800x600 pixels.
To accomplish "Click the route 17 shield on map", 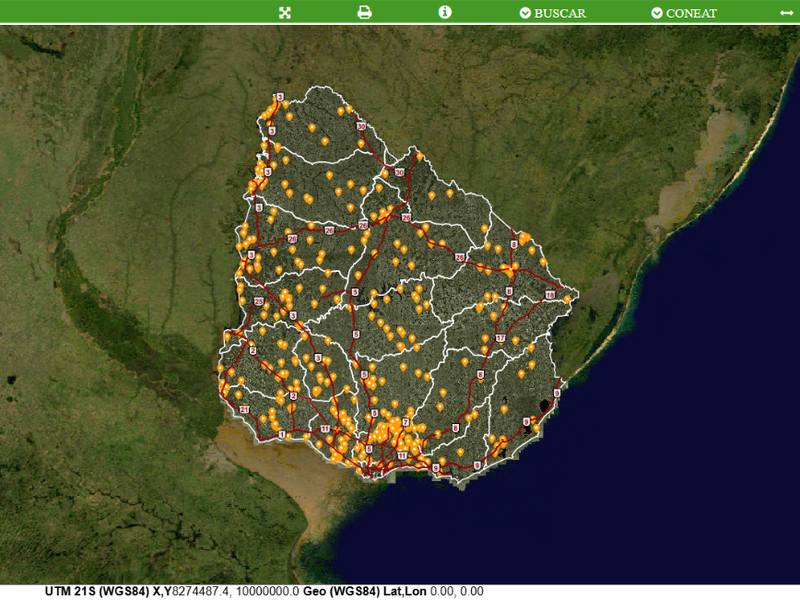I will coord(501,338).
